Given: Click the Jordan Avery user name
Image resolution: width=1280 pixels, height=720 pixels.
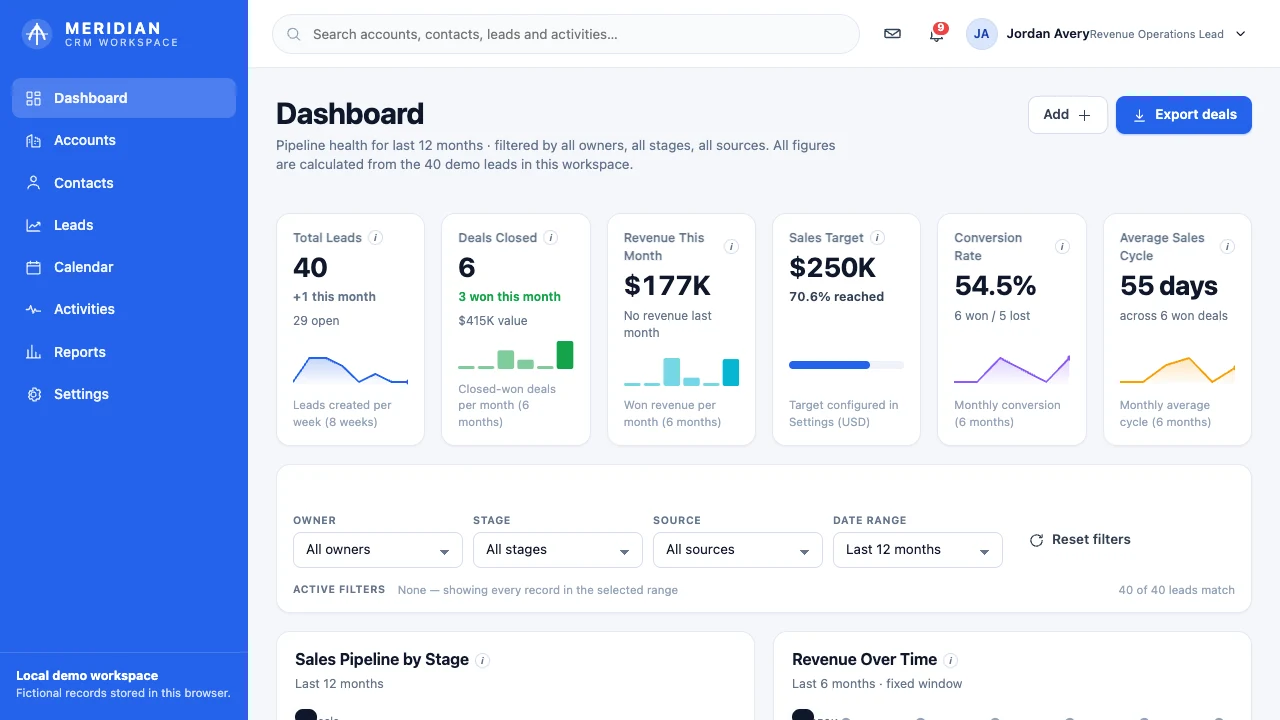Looking at the screenshot, I should tap(1048, 34).
